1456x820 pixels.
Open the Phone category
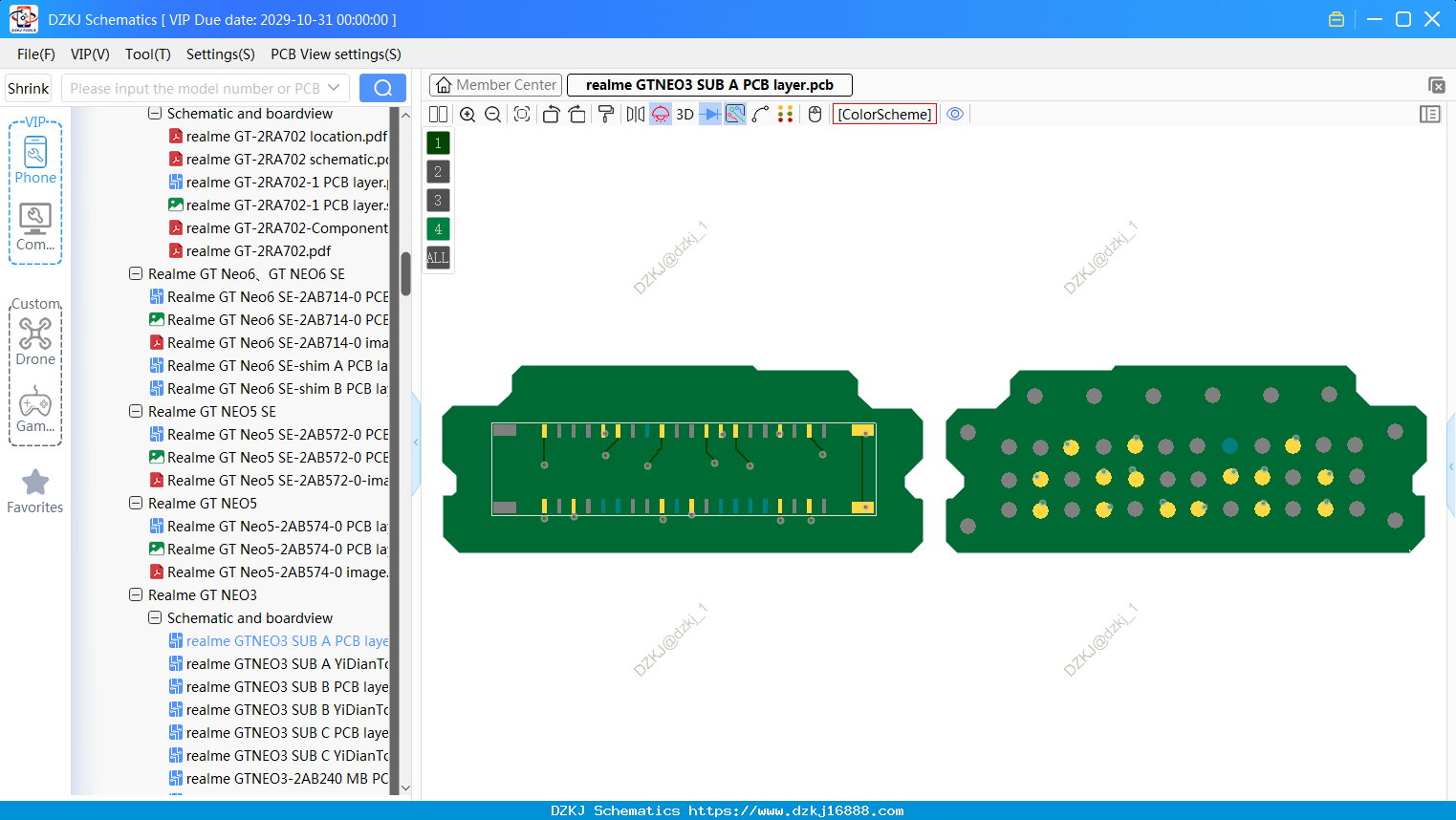[35, 160]
